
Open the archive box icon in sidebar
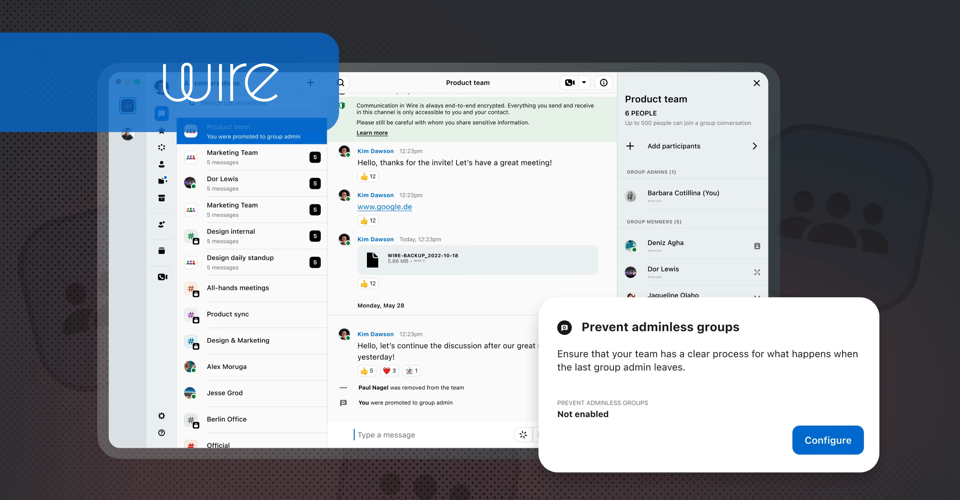pyautogui.click(x=162, y=198)
